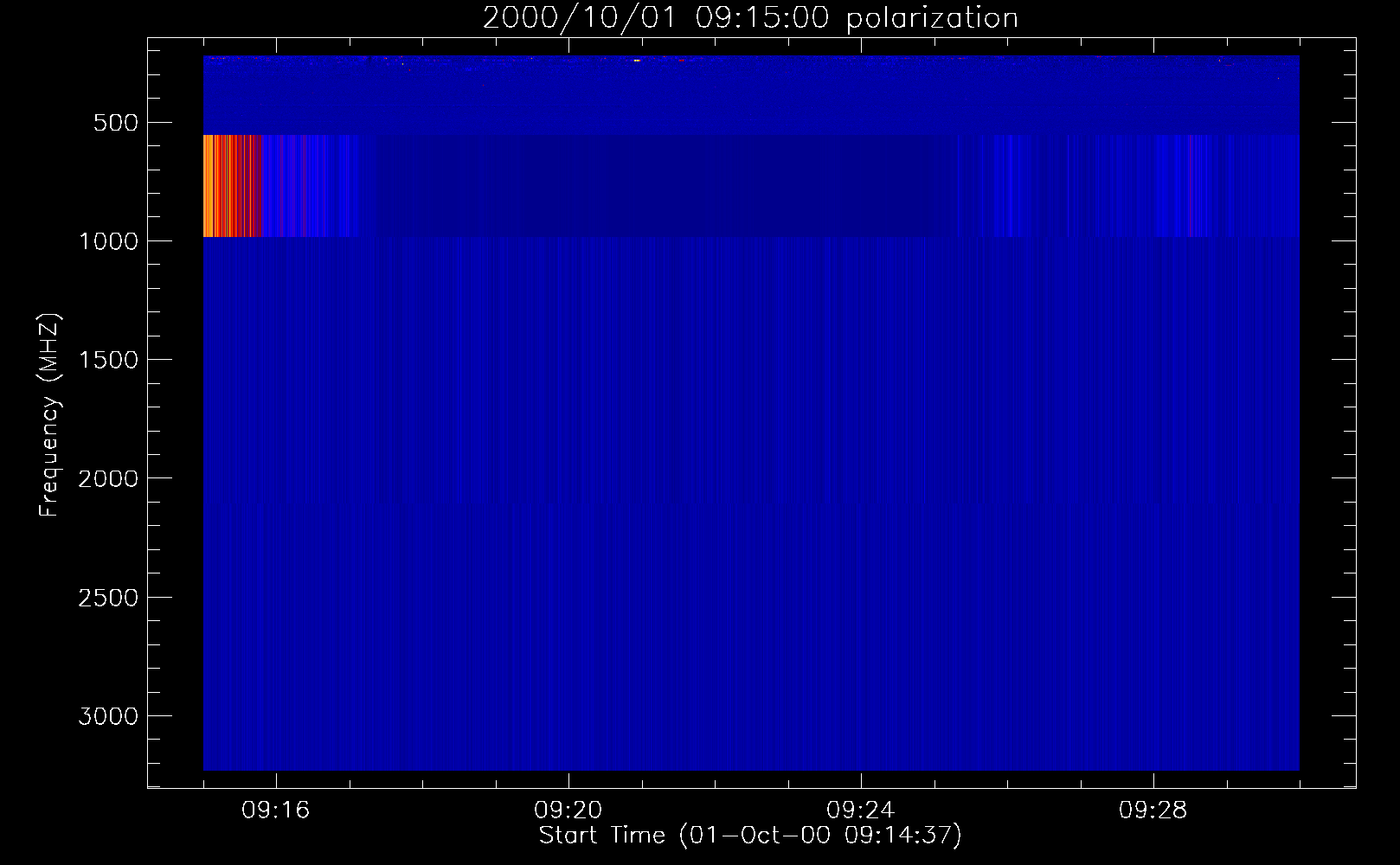Screen dimensions: 1400x865
Task: Click the plot title "2000/10/01 09:15:00 polarization"
Action: point(750,18)
